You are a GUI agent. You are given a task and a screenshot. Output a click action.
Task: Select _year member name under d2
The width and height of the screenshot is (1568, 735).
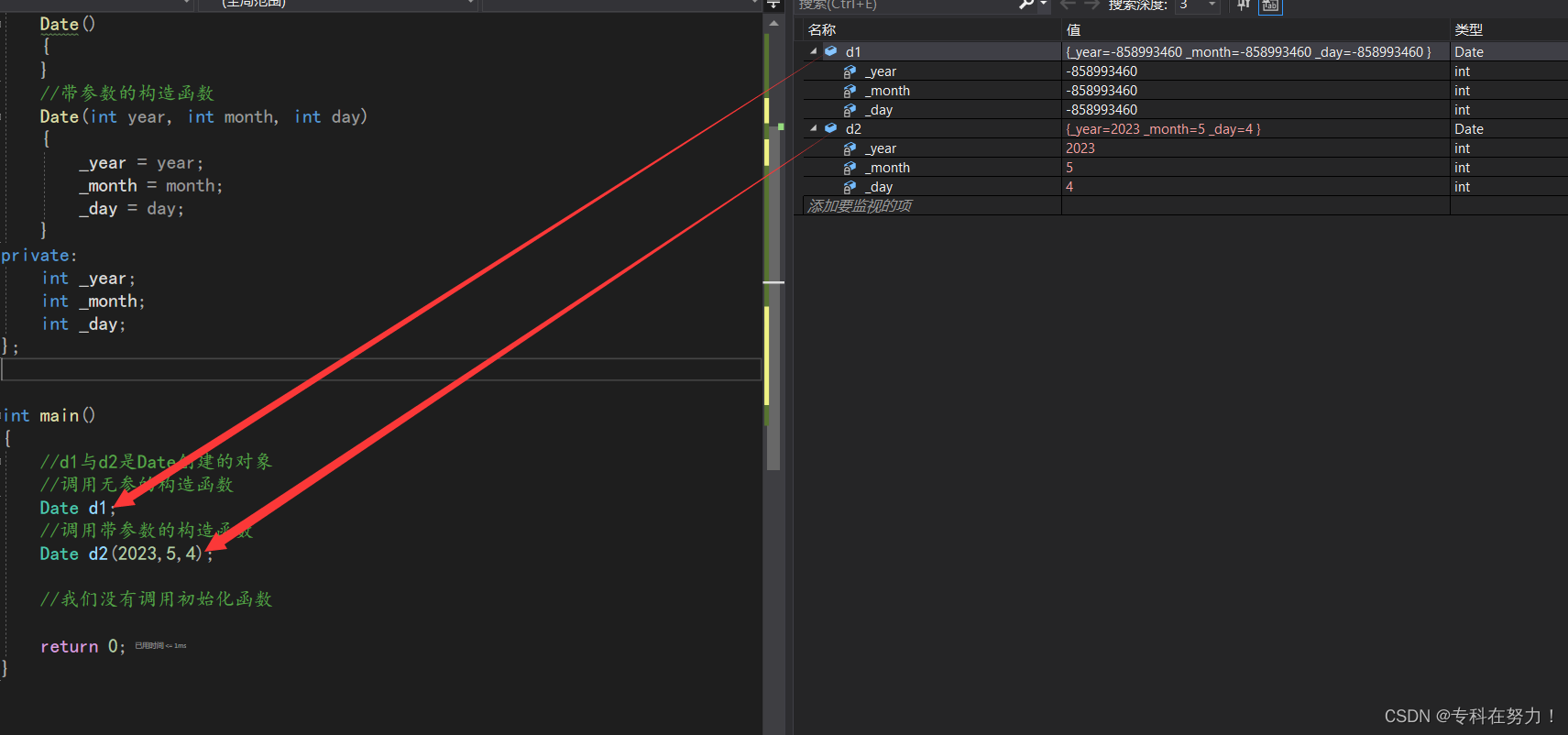pos(881,148)
